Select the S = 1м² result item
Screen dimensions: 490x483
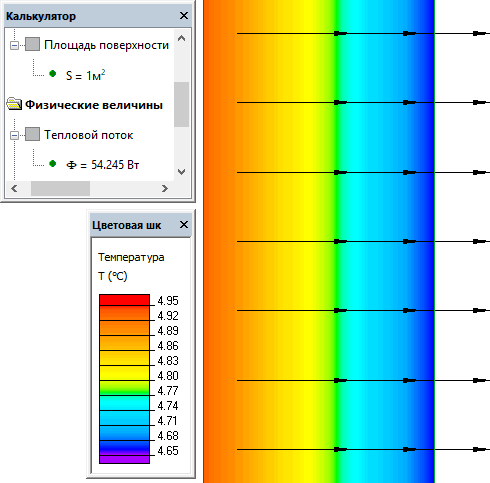(x=86, y=75)
